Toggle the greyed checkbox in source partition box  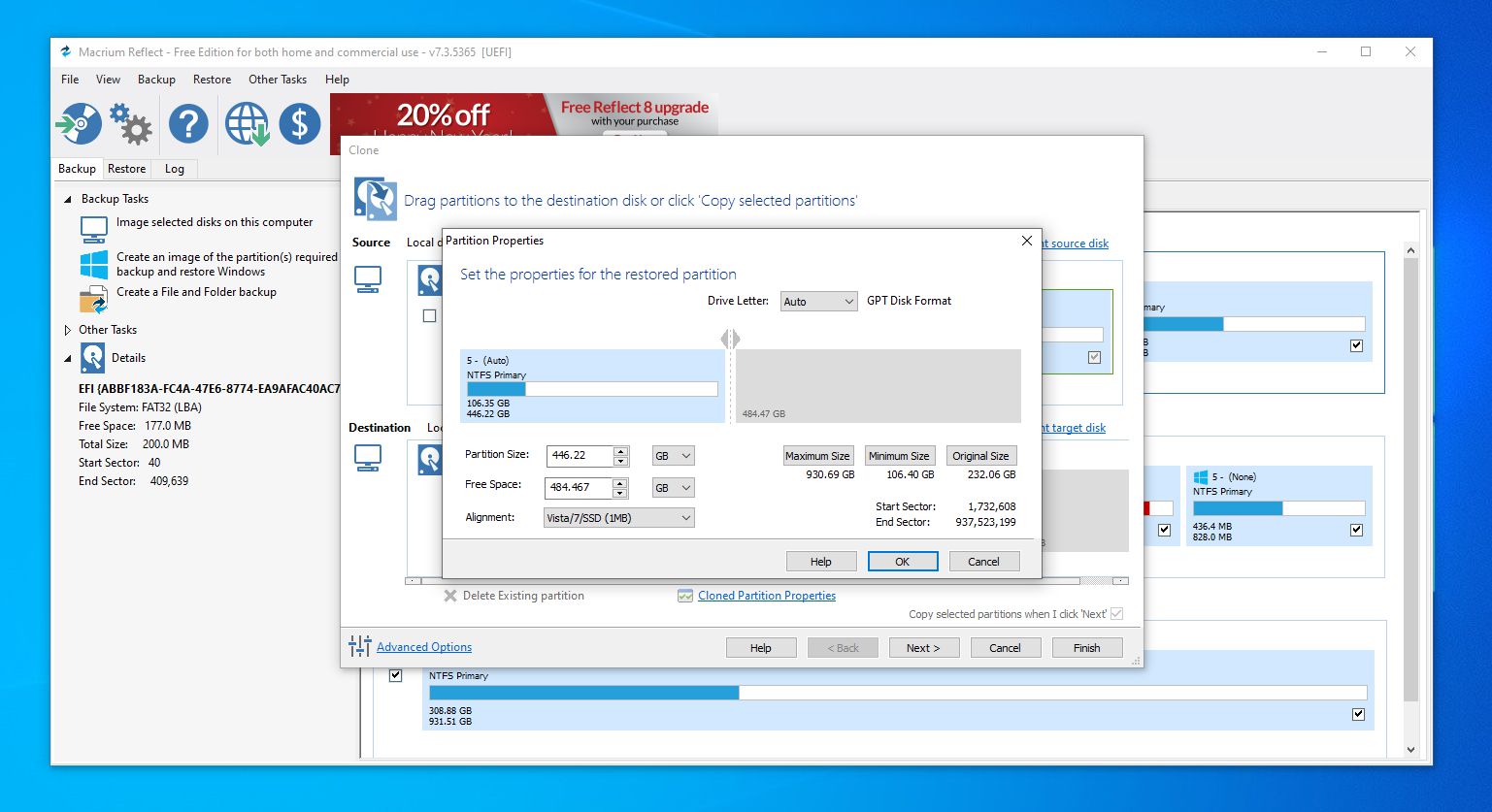coord(1095,357)
